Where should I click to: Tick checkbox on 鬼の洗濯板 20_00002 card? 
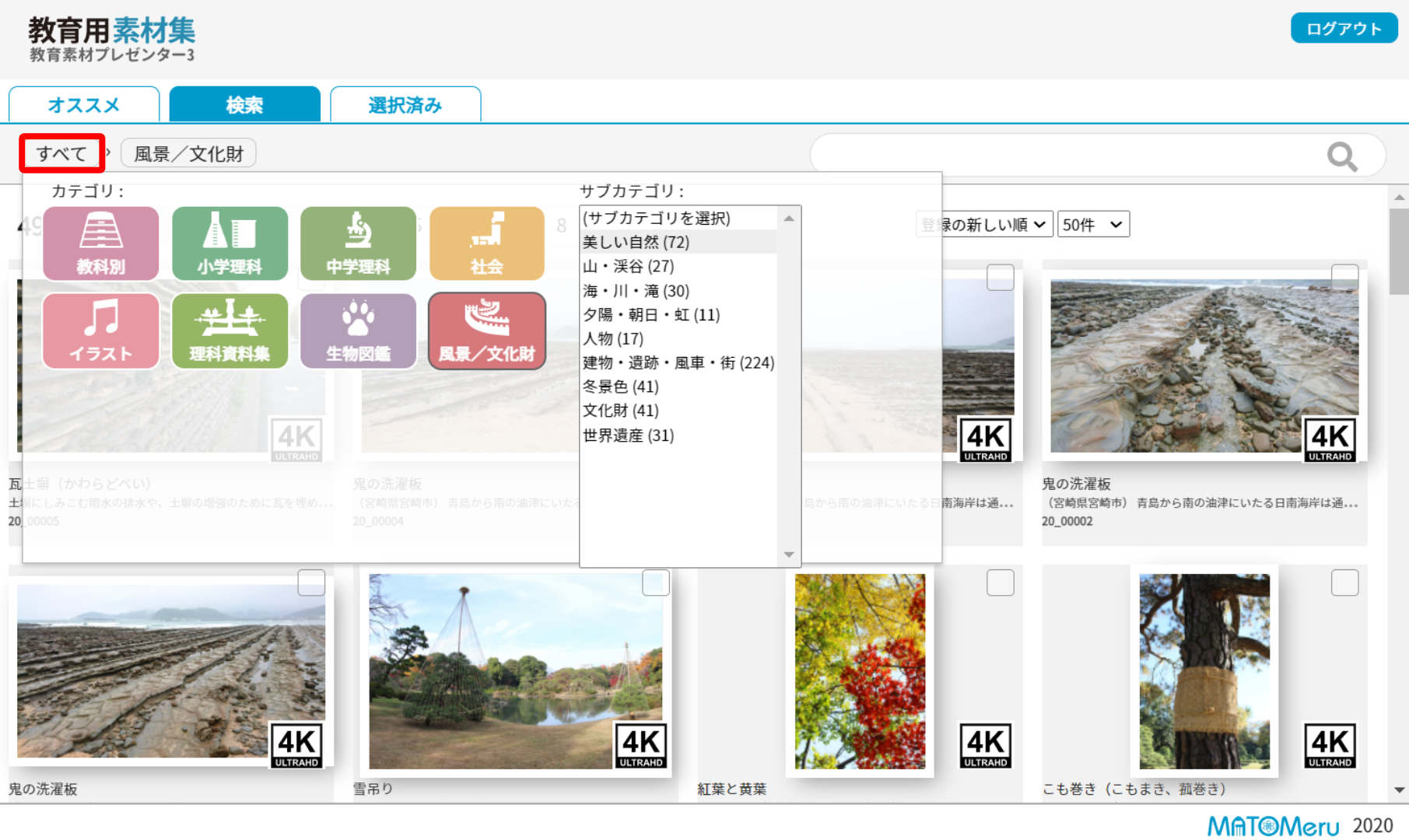click(x=1344, y=277)
